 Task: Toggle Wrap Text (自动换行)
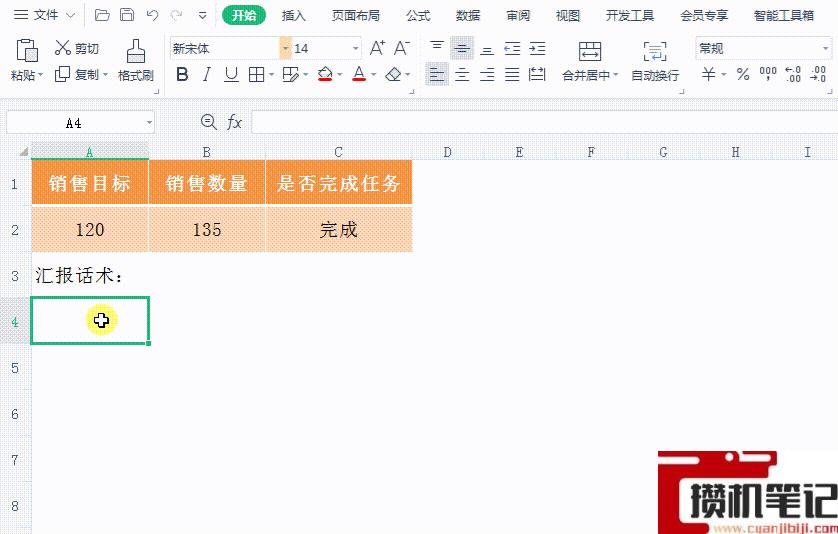(x=655, y=61)
